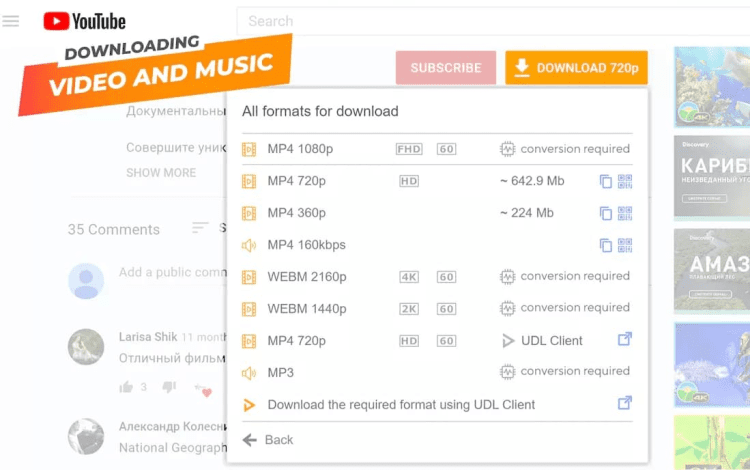Choose WEBM 1440p 2K format

click(306, 309)
